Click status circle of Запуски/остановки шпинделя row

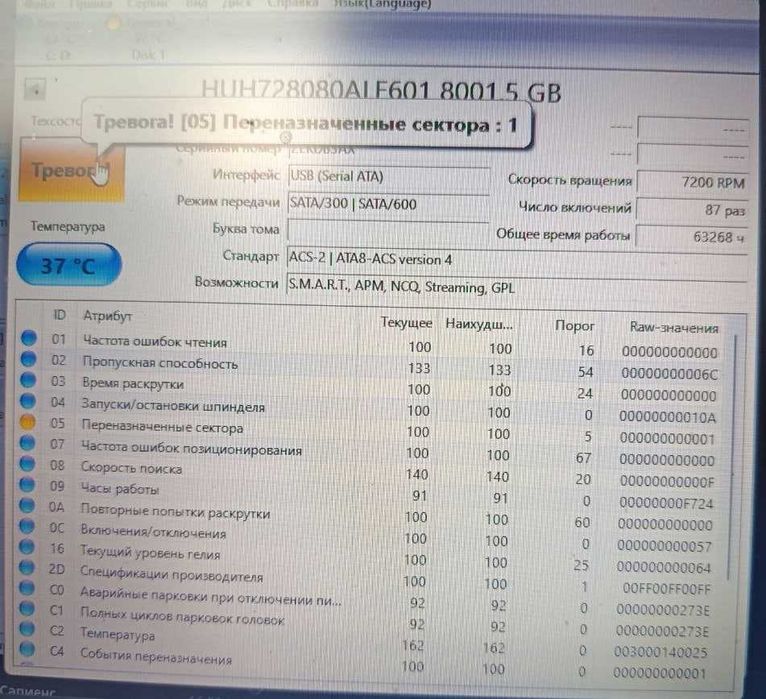click(28, 401)
